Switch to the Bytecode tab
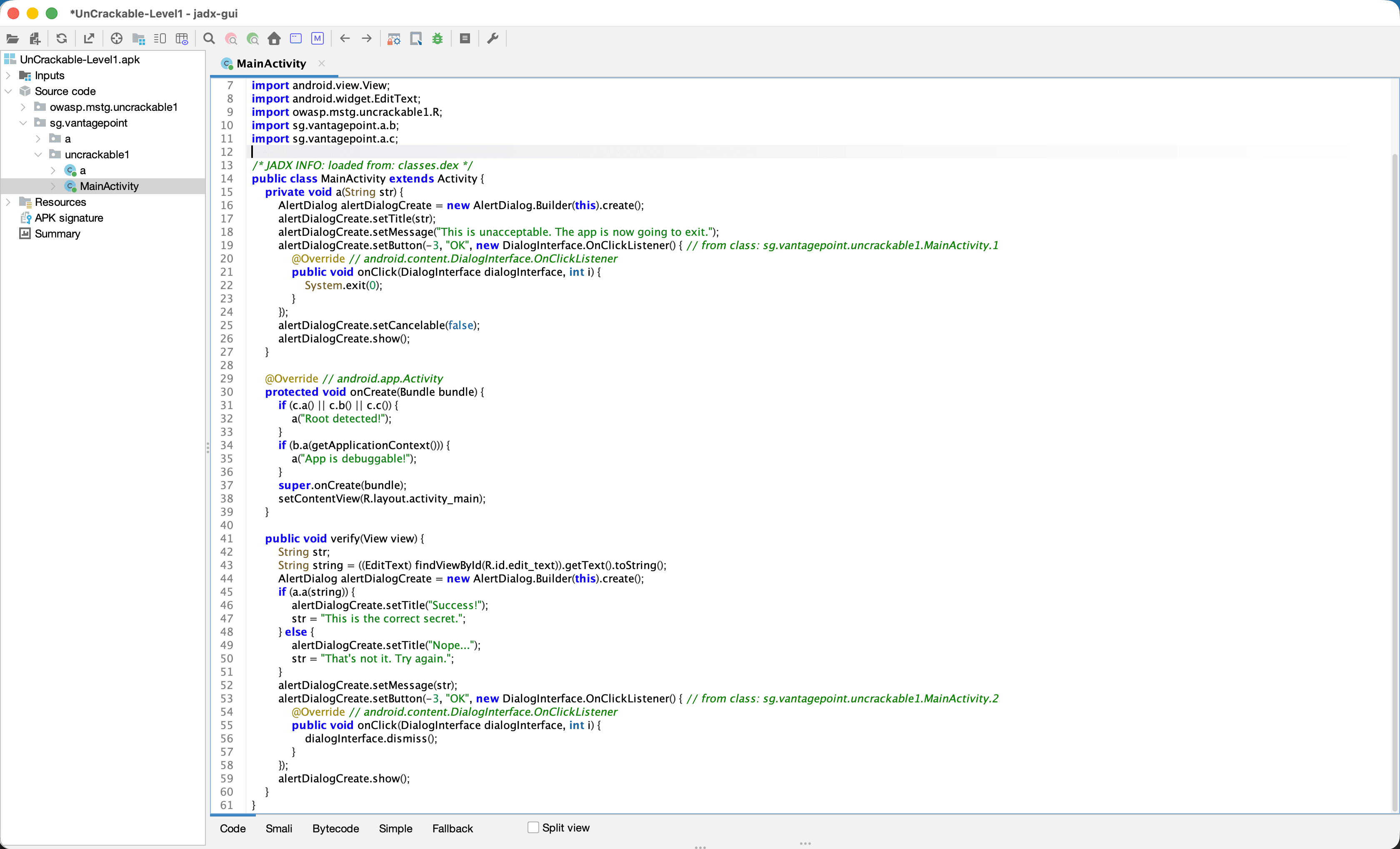The width and height of the screenshot is (1400, 849). click(336, 829)
